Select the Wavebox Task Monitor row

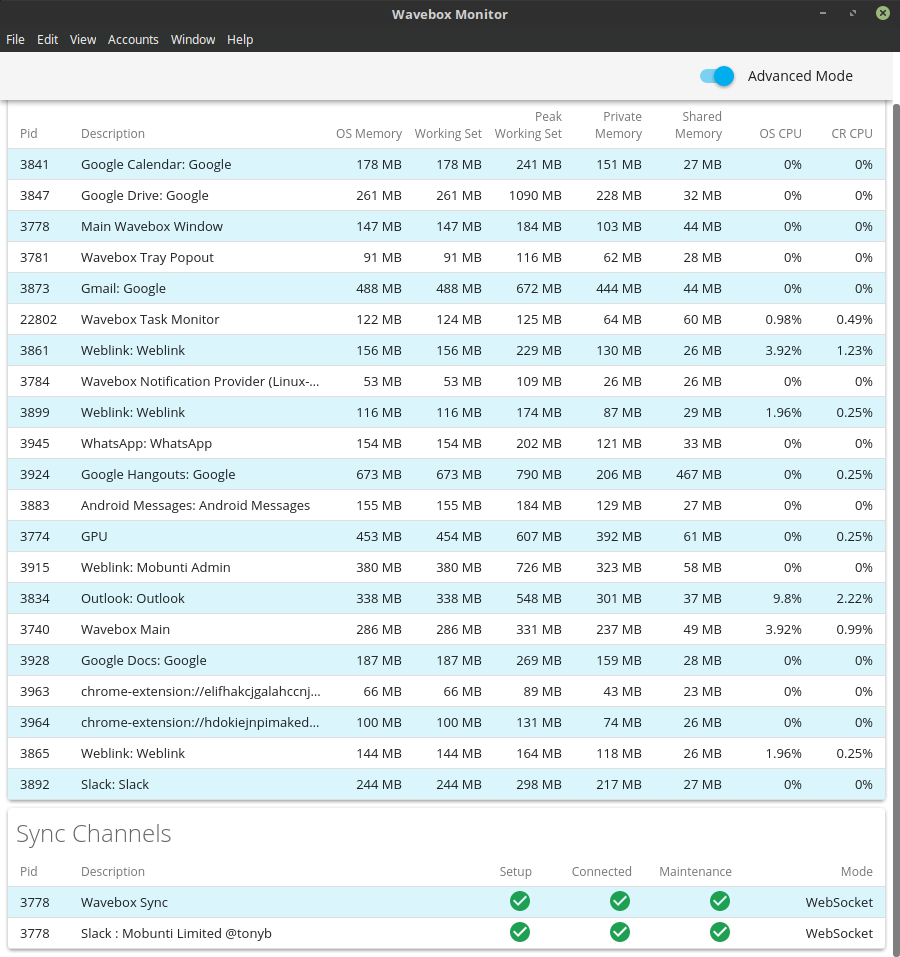pyautogui.click(x=446, y=319)
